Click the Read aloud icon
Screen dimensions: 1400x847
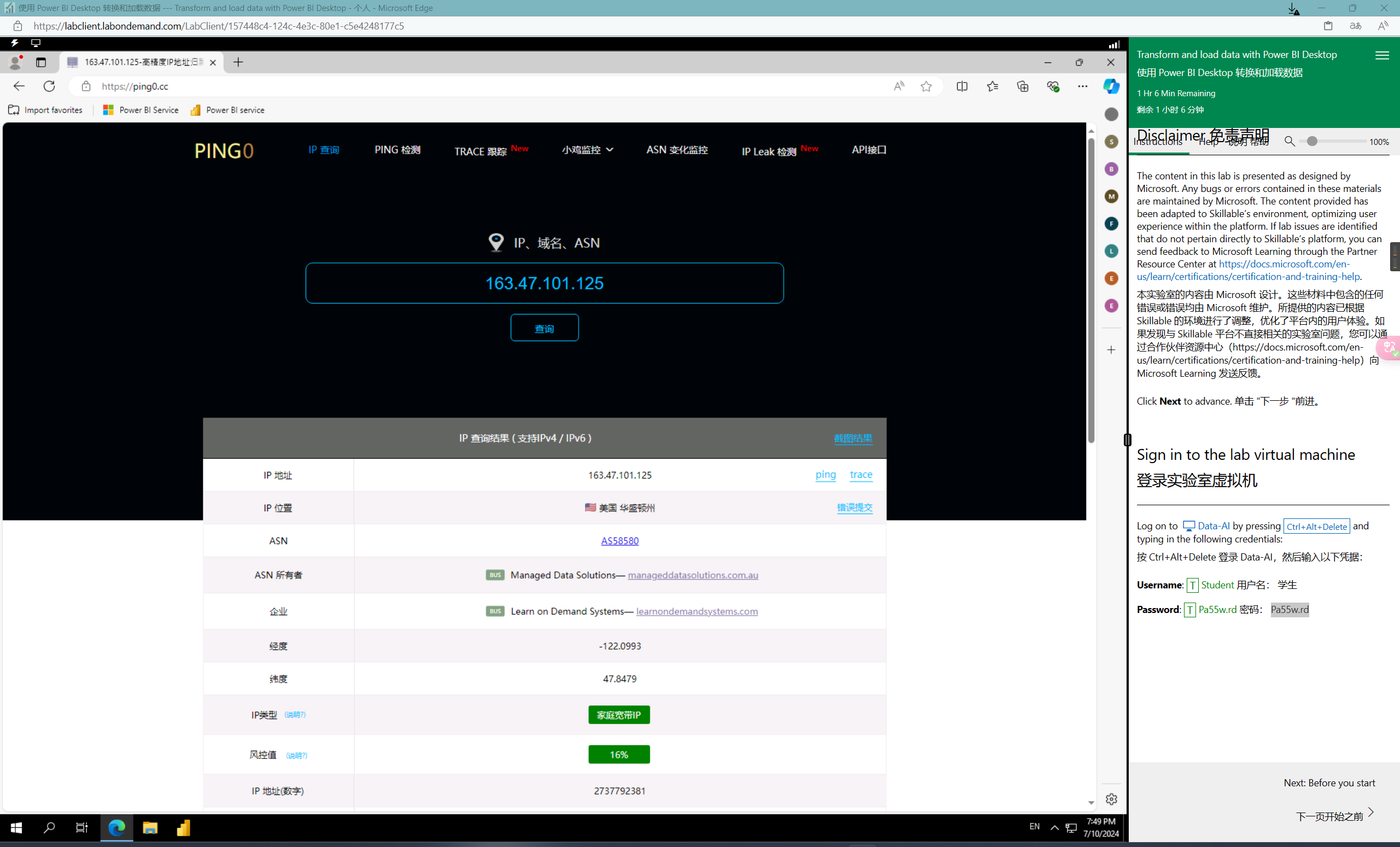(899, 86)
